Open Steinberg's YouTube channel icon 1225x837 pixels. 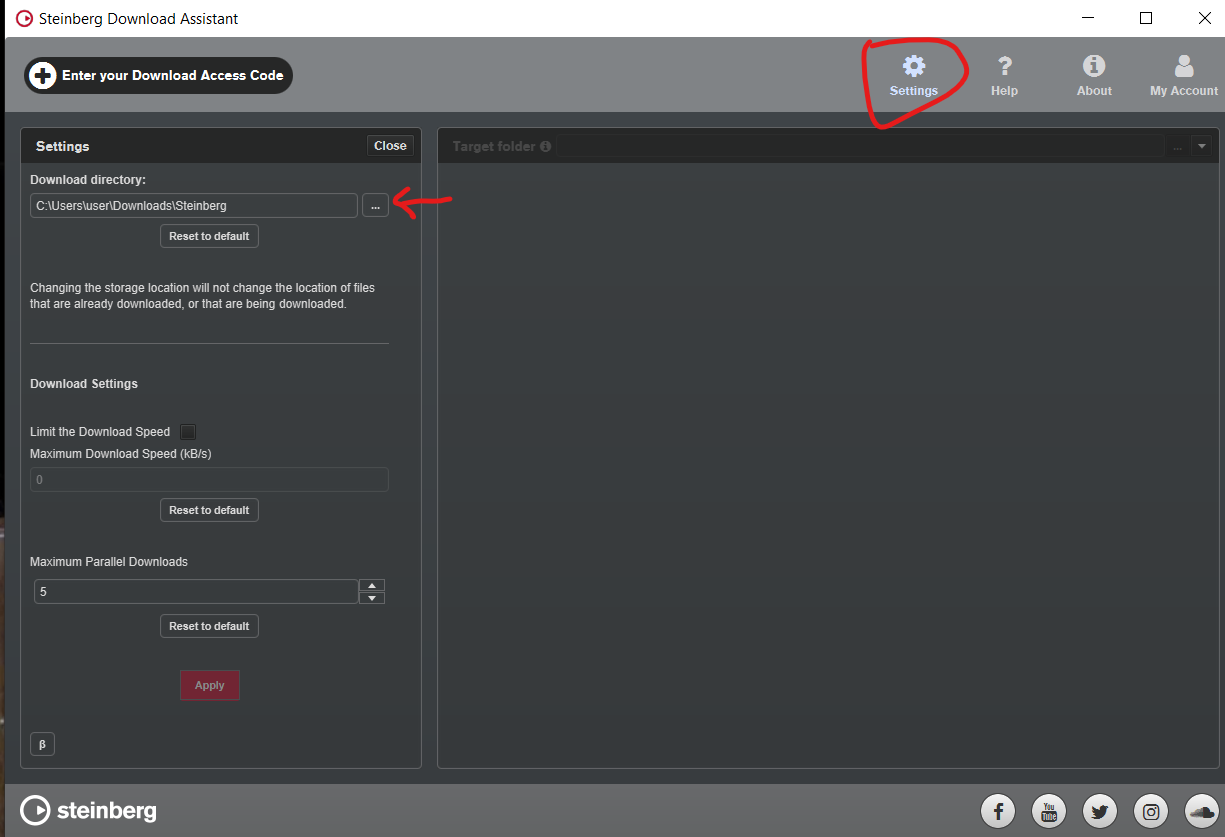click(x=1049, y=811)
